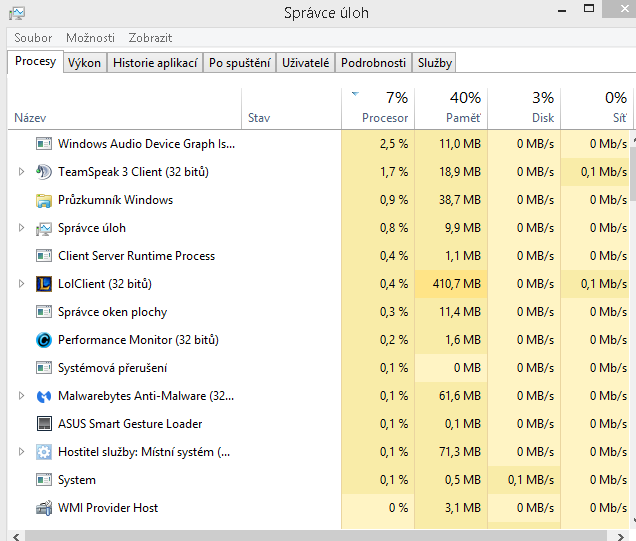Click the TeamSpeak 3 Client process icon
The width and height of the screenshot is (636, 541).
43,172
